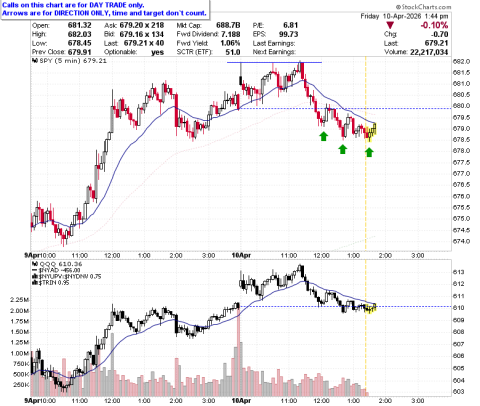This screenshot has height=406, width=480.
Task: Click the chart-type icon beside QQQ legend
Action: point(34,264)
